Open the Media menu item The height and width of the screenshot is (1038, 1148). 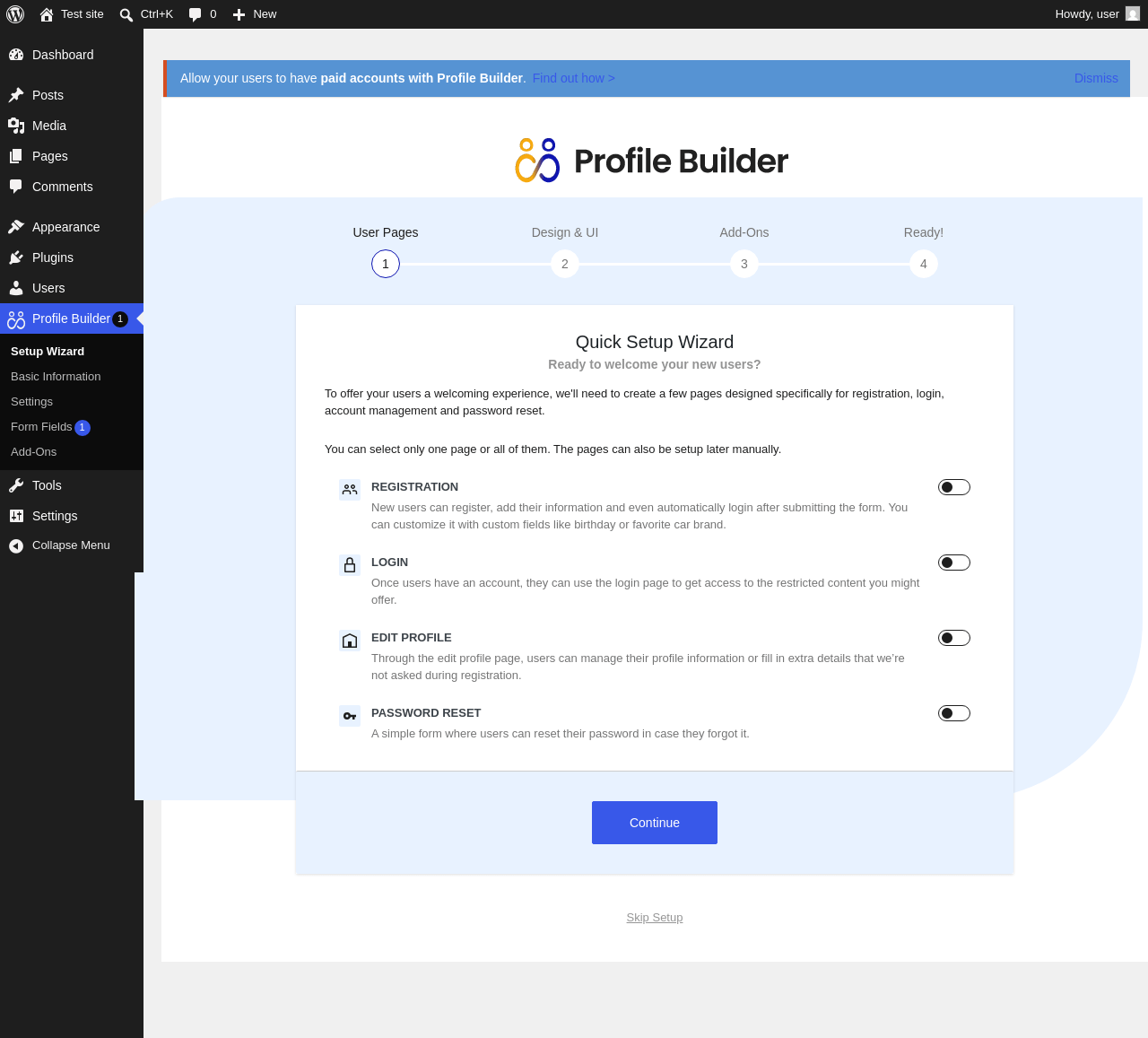(x=72, y=126)
